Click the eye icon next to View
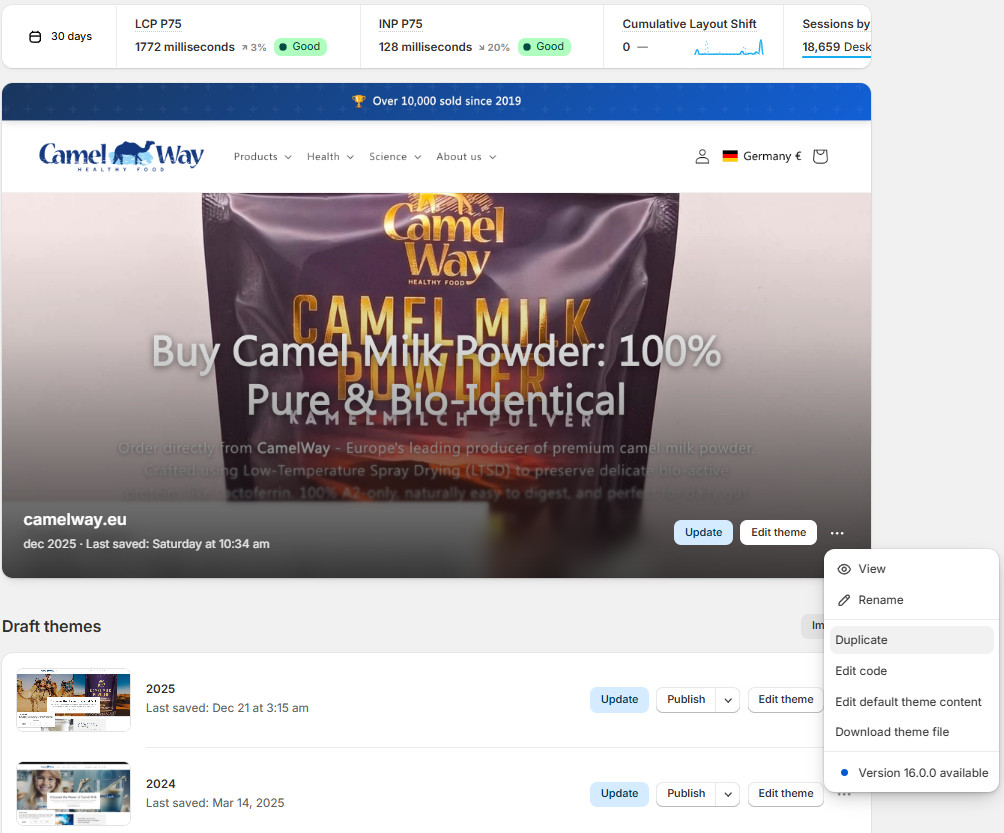 pyautogui.click(x=844, y=569)
